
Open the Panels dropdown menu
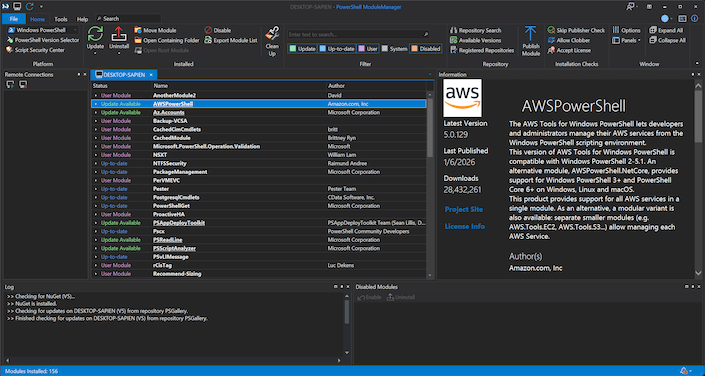click(626, 40)
